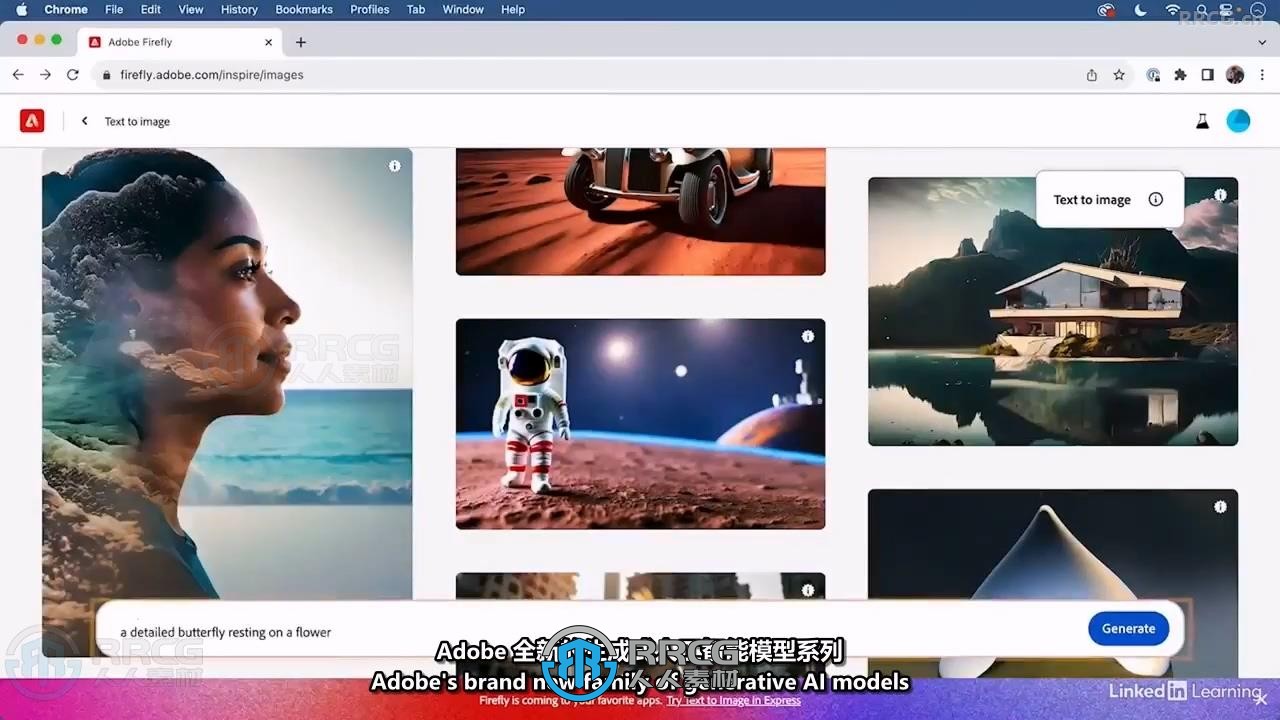
Task: Open the Extensions puzzle icon
Action: (x=1180, y=75)
